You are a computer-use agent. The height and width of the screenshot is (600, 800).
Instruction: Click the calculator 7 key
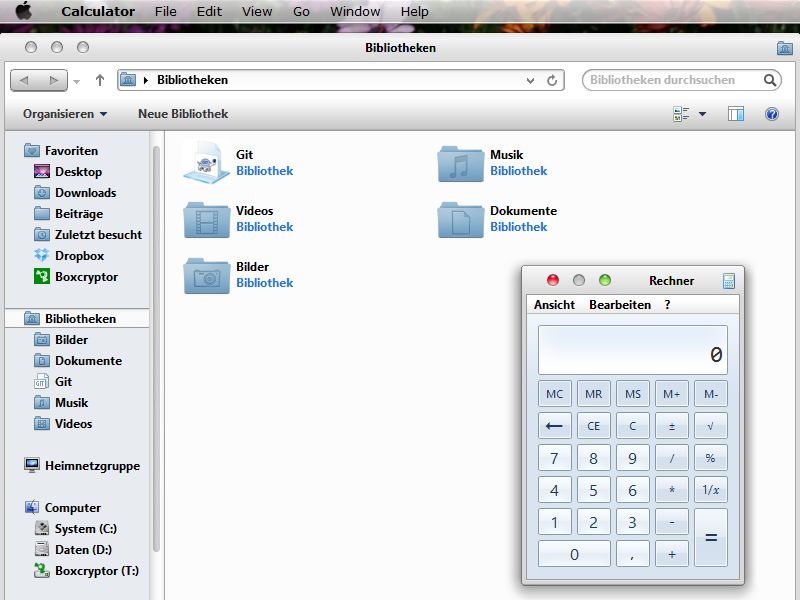click(555, 458)
